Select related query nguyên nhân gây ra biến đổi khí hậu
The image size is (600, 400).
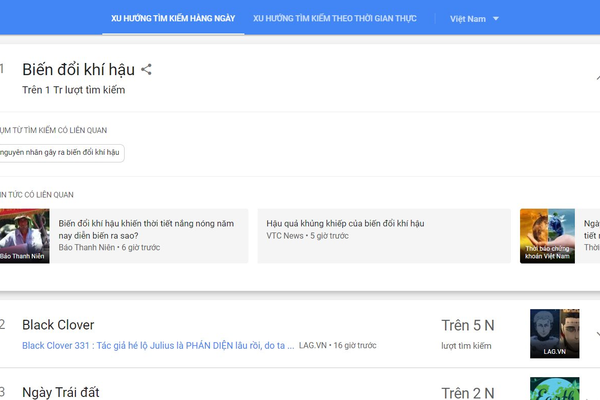[x=61, y=153]
